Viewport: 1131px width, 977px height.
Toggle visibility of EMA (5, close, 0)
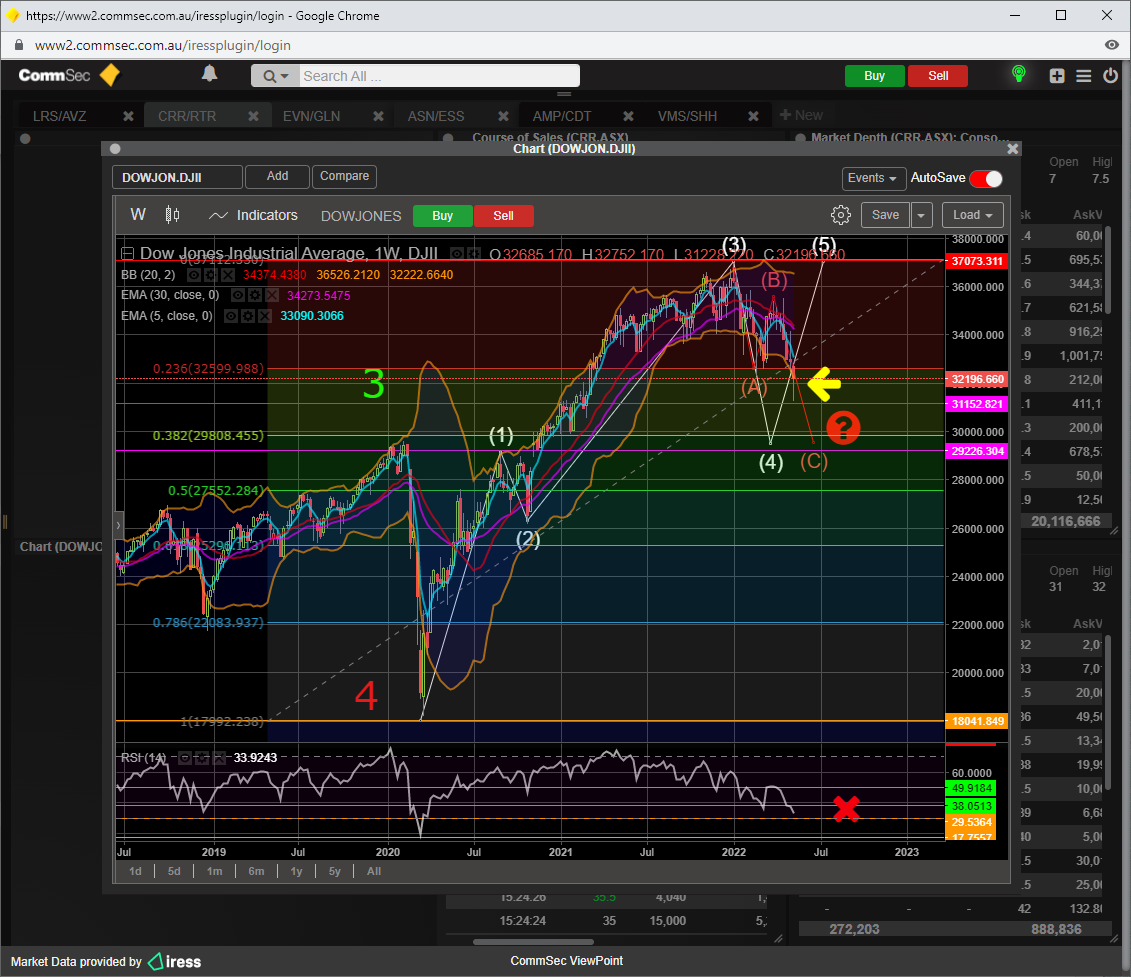[231, 316]
